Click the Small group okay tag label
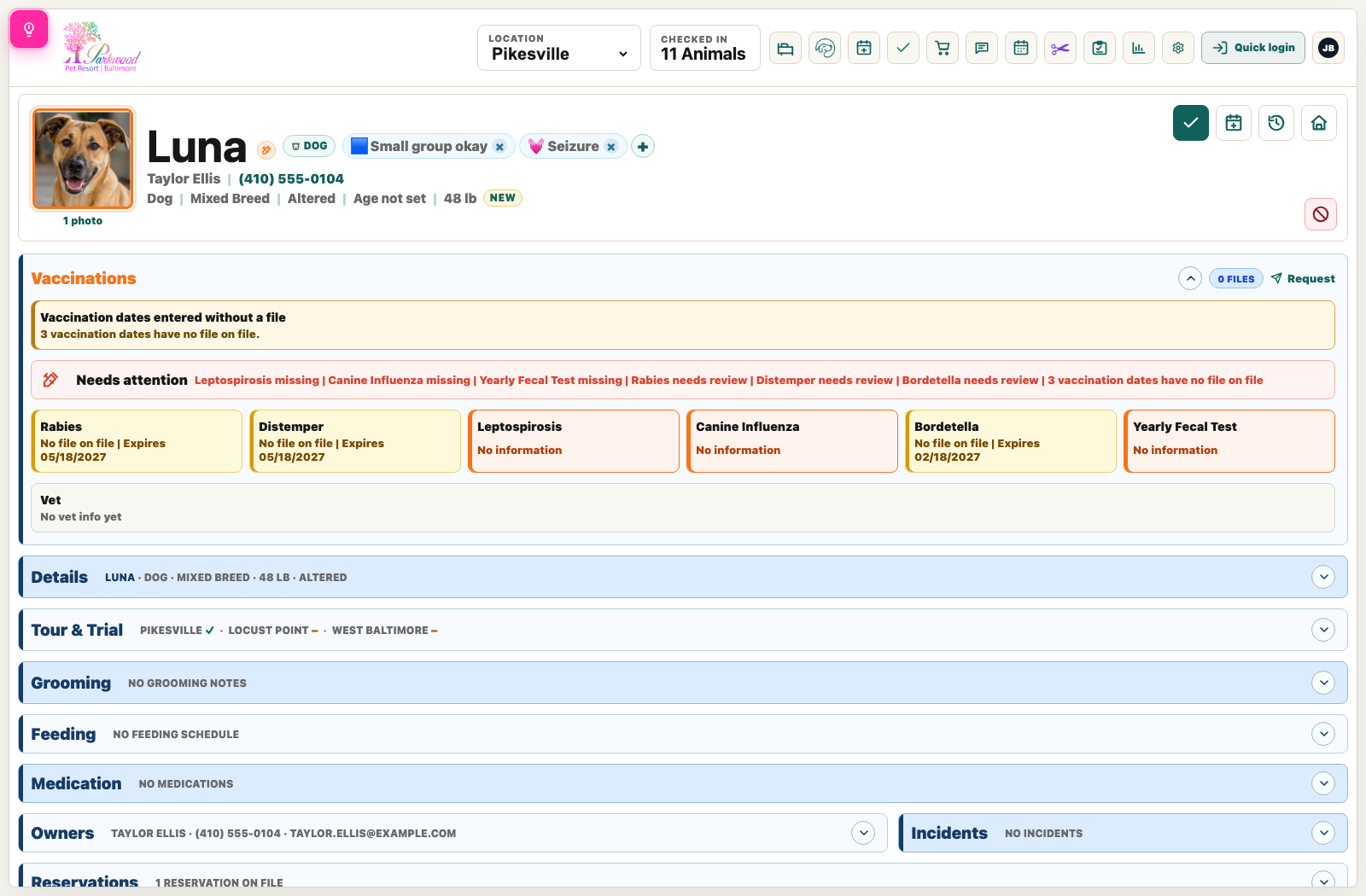This screenshot has width=1366, height=896. coord(429,147)
